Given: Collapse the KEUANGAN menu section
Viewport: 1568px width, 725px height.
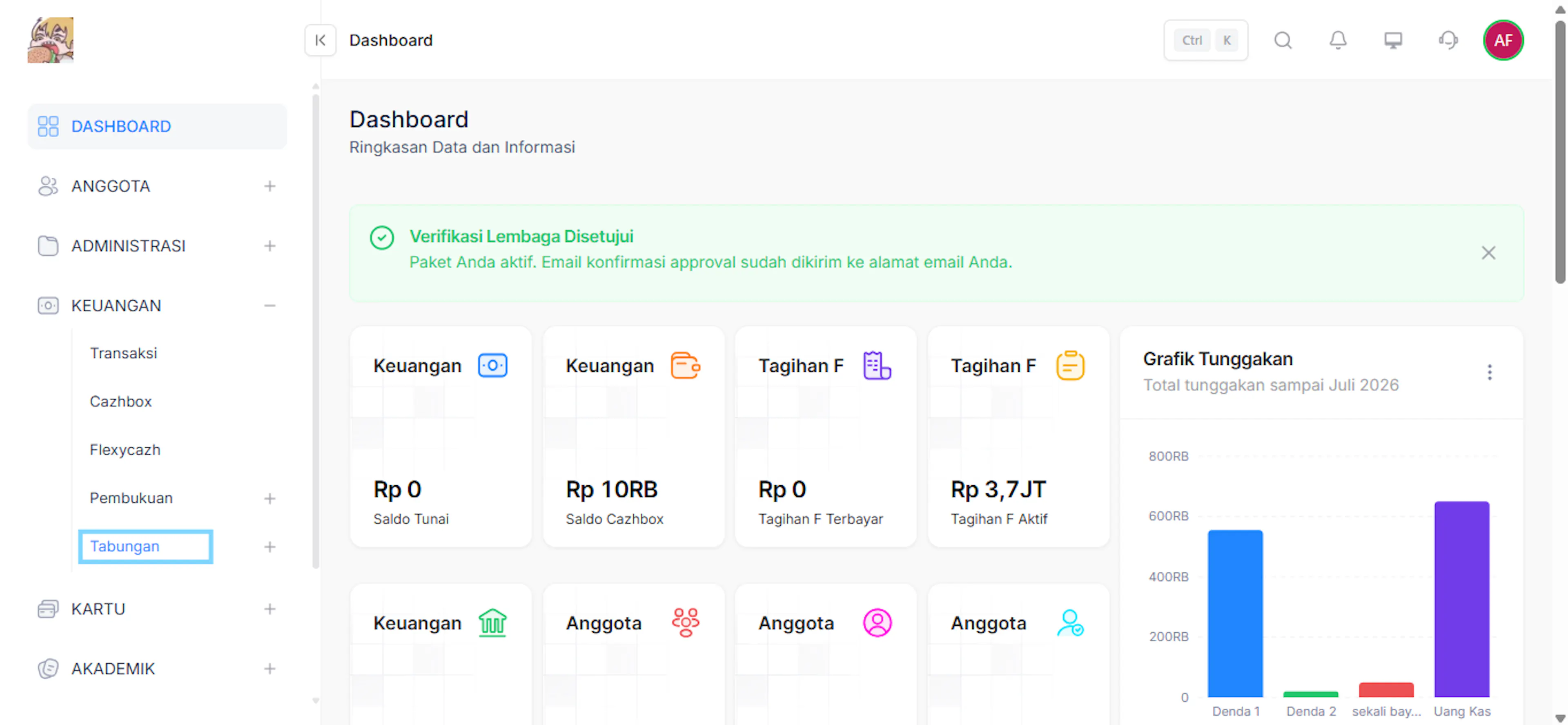Looking at the screenshot, I should 269,306.
